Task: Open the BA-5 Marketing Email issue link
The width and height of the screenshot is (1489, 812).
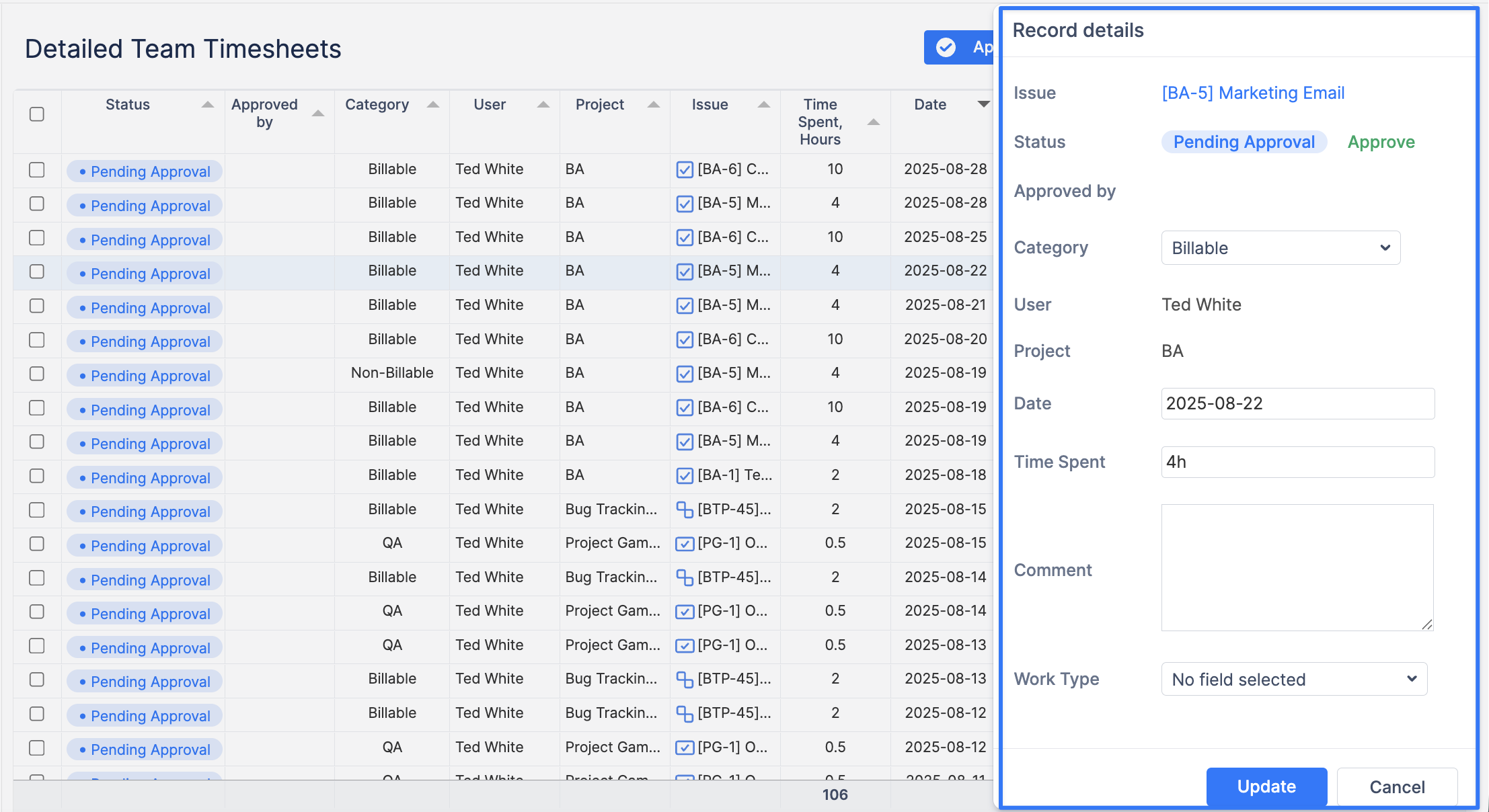Action: 1253,93
